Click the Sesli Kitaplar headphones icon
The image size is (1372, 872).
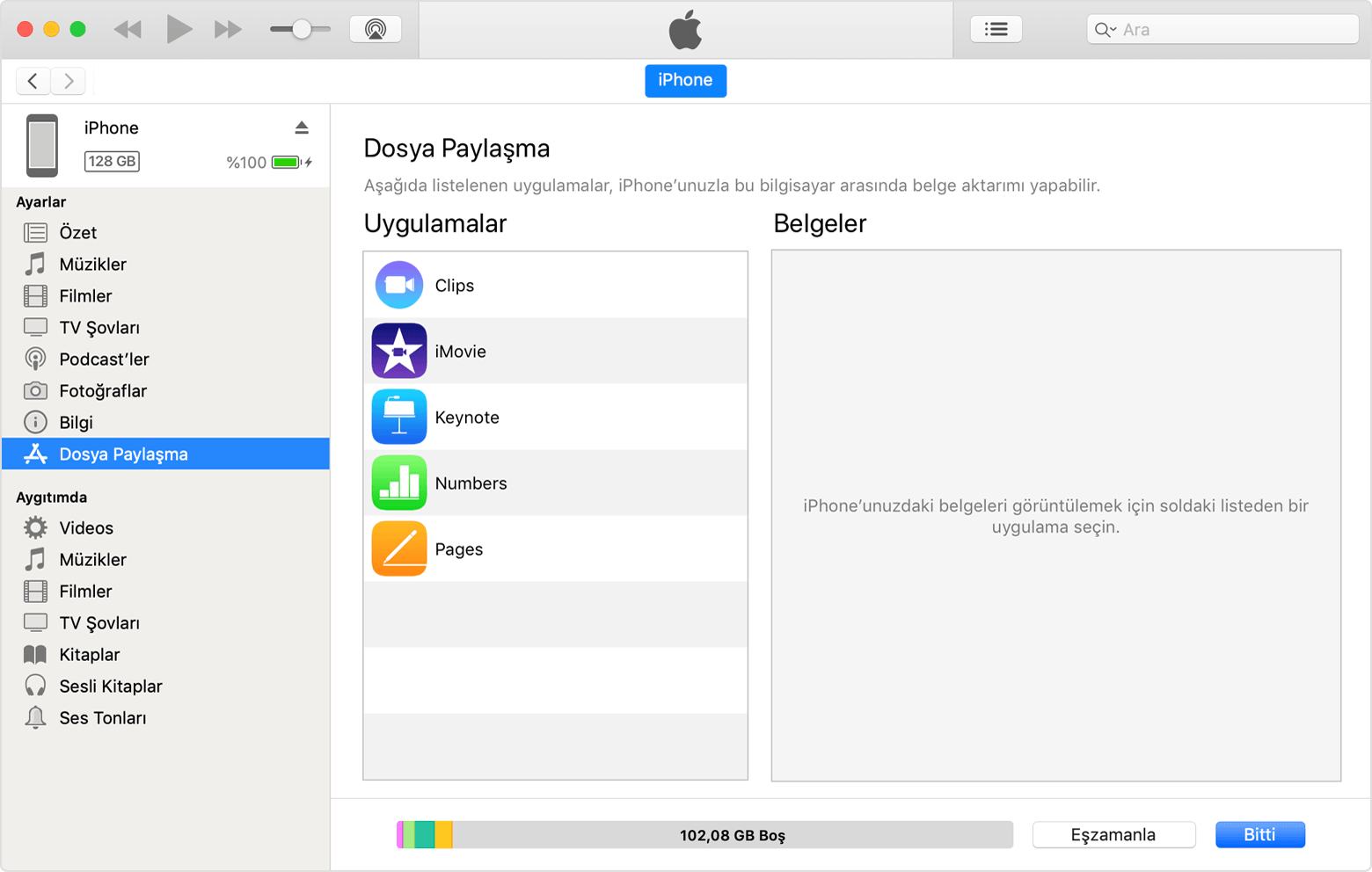point(35,686)
